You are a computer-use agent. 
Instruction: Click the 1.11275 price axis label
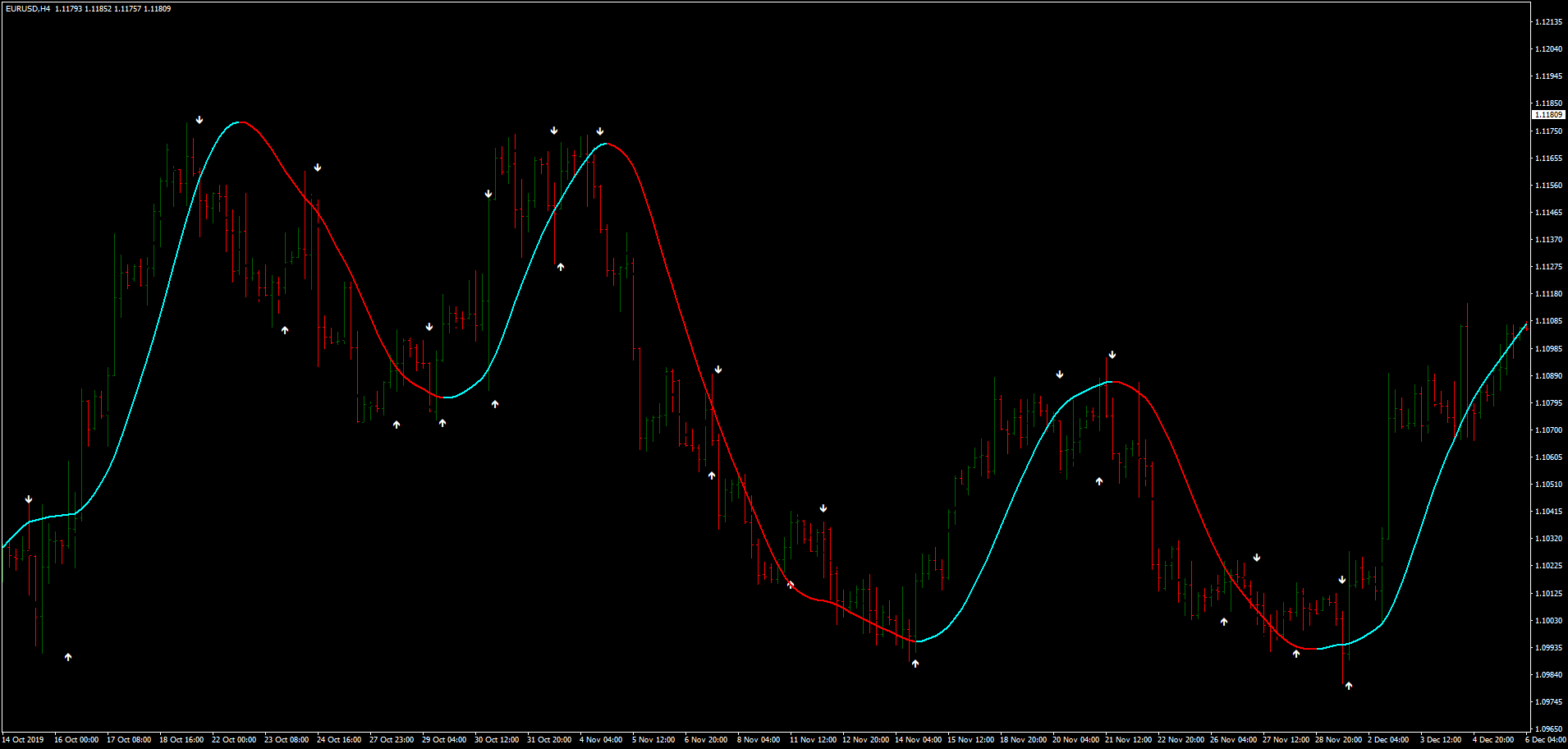tap(1548, 267)
